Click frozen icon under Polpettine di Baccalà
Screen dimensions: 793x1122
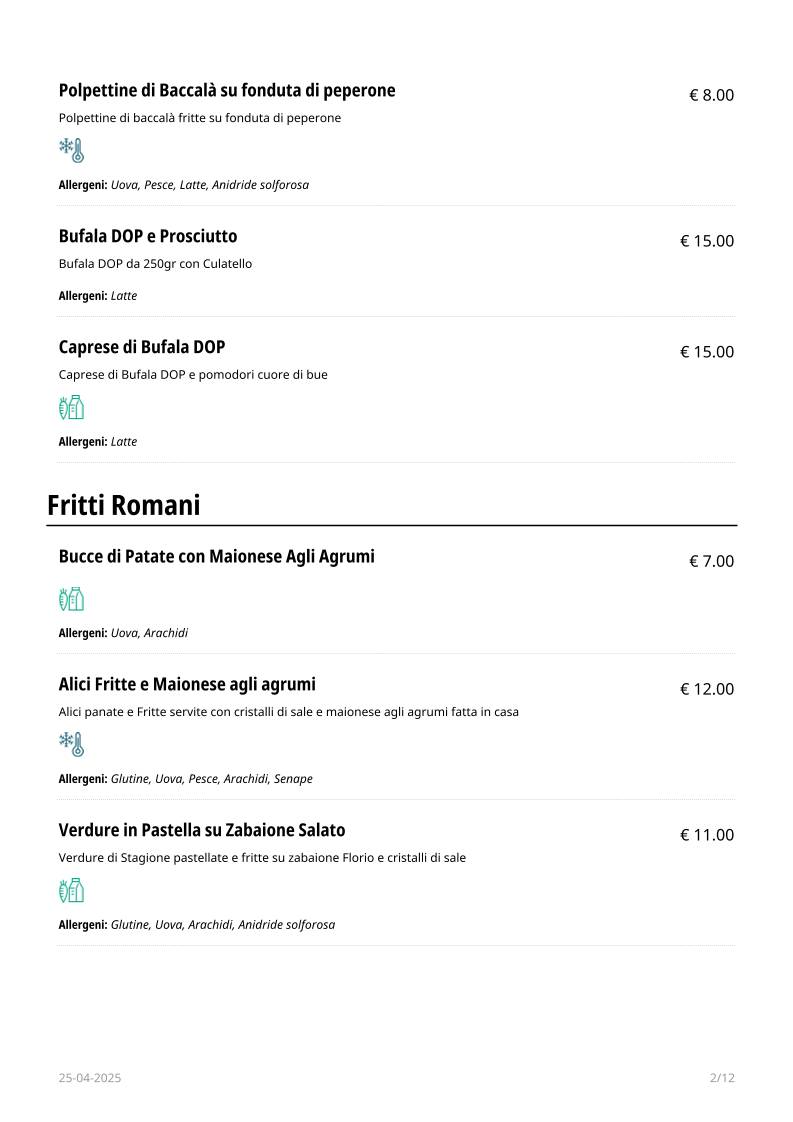(x=72, y=150)
